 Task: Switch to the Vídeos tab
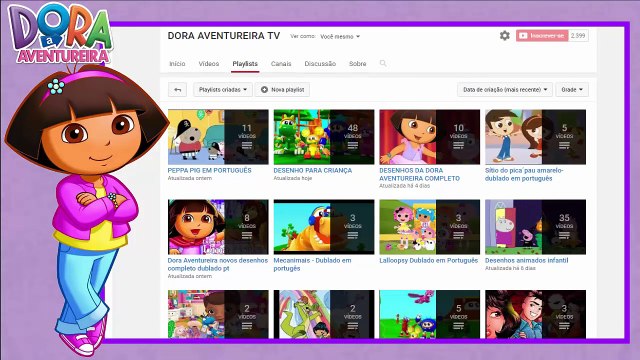coord(209,64)
